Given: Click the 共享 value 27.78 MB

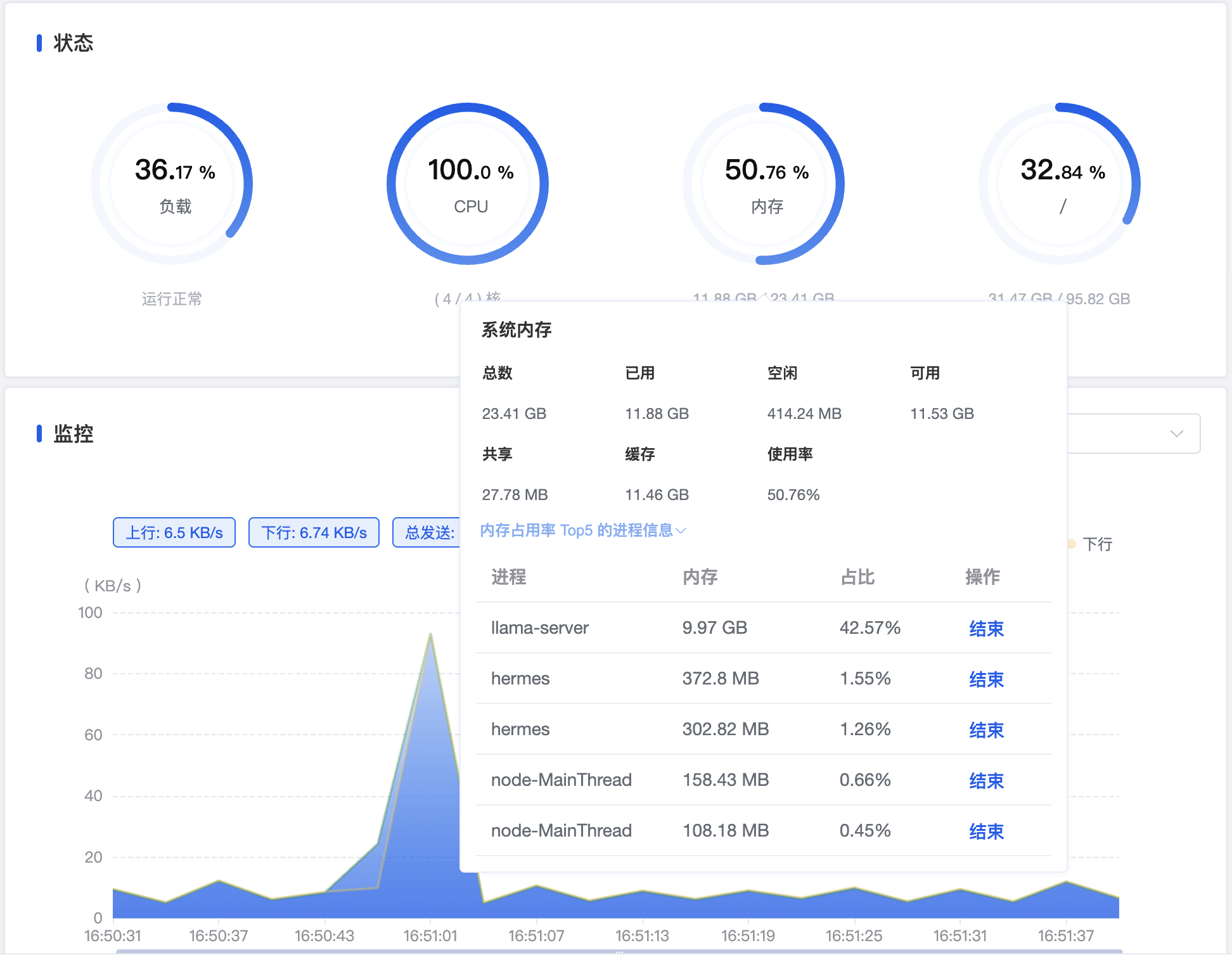Looking at the screenshot, I should click(x=515, y=494).
